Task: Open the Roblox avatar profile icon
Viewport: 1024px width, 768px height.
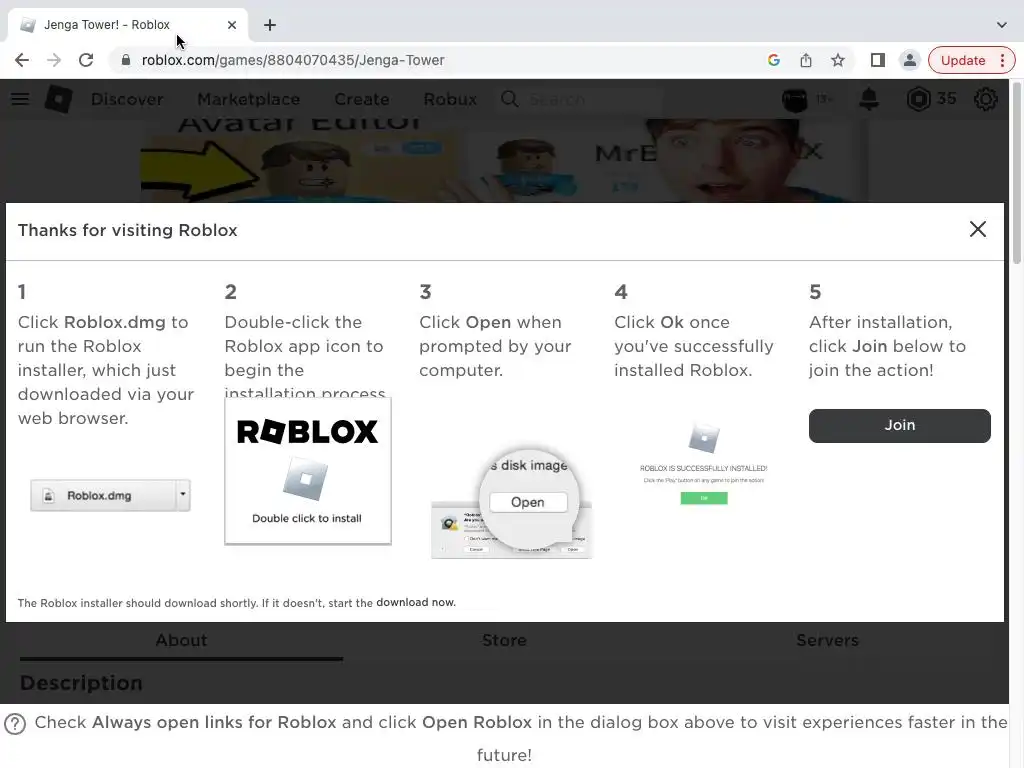Action: pyautogui.click(x=795, y=99)
